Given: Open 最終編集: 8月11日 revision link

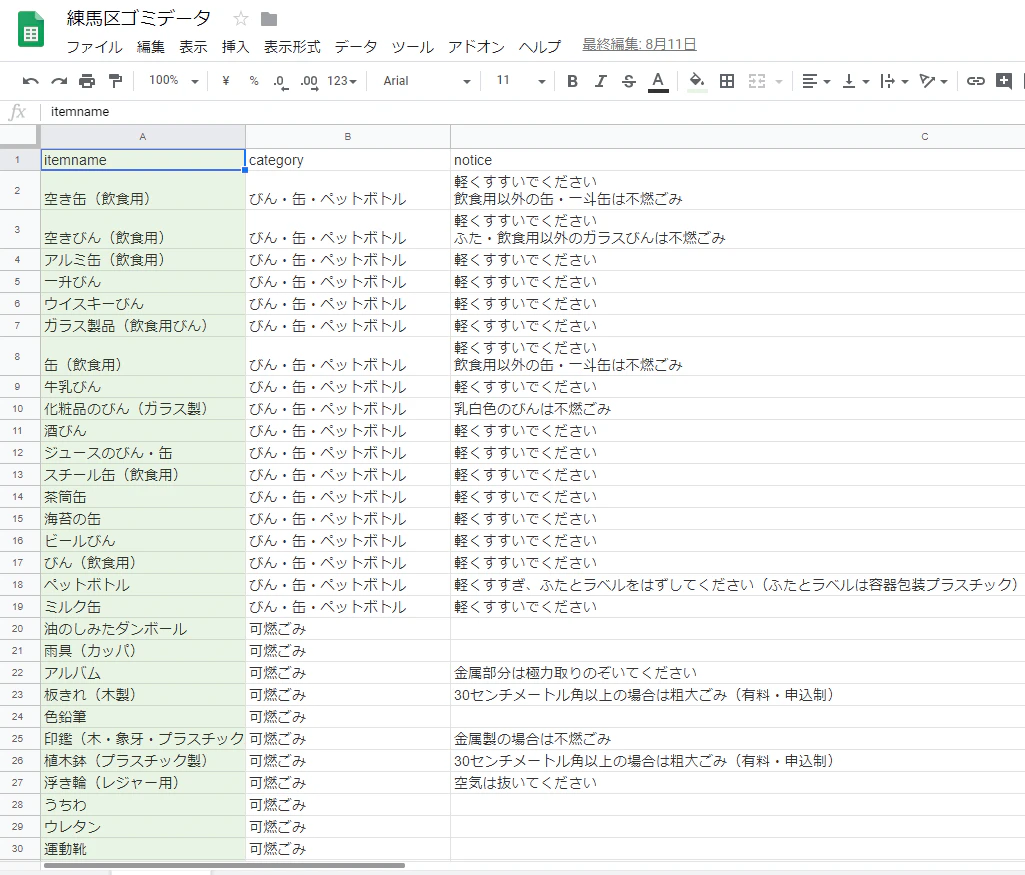Looking at the screenshot, I should pyautogui.click(x=639, y=44).
